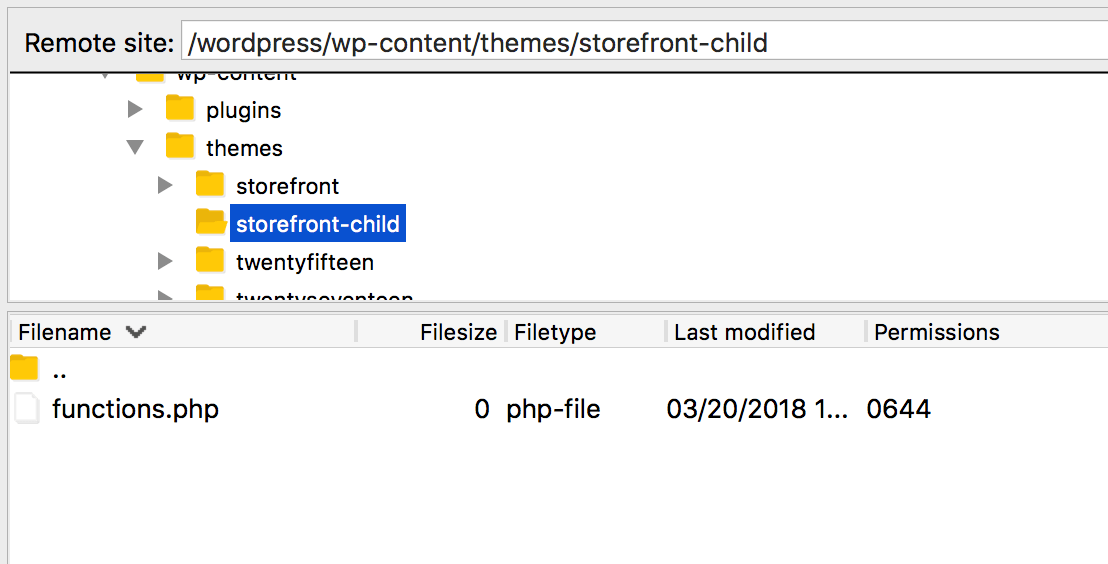Select the storefront-child tree item
1108x564 pixels.
[x=318, y=224]
